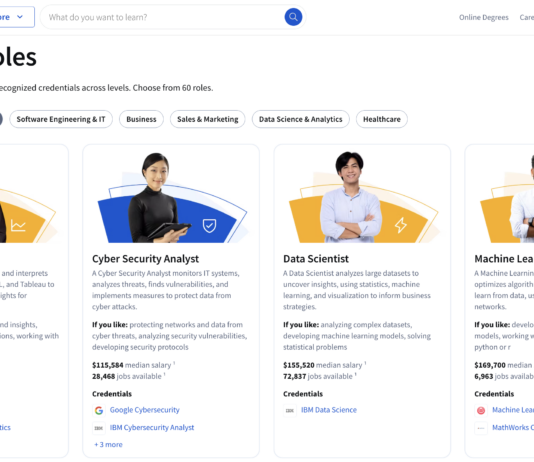
Task: Select Sales & Marketing filter chip
Action: 208,119
